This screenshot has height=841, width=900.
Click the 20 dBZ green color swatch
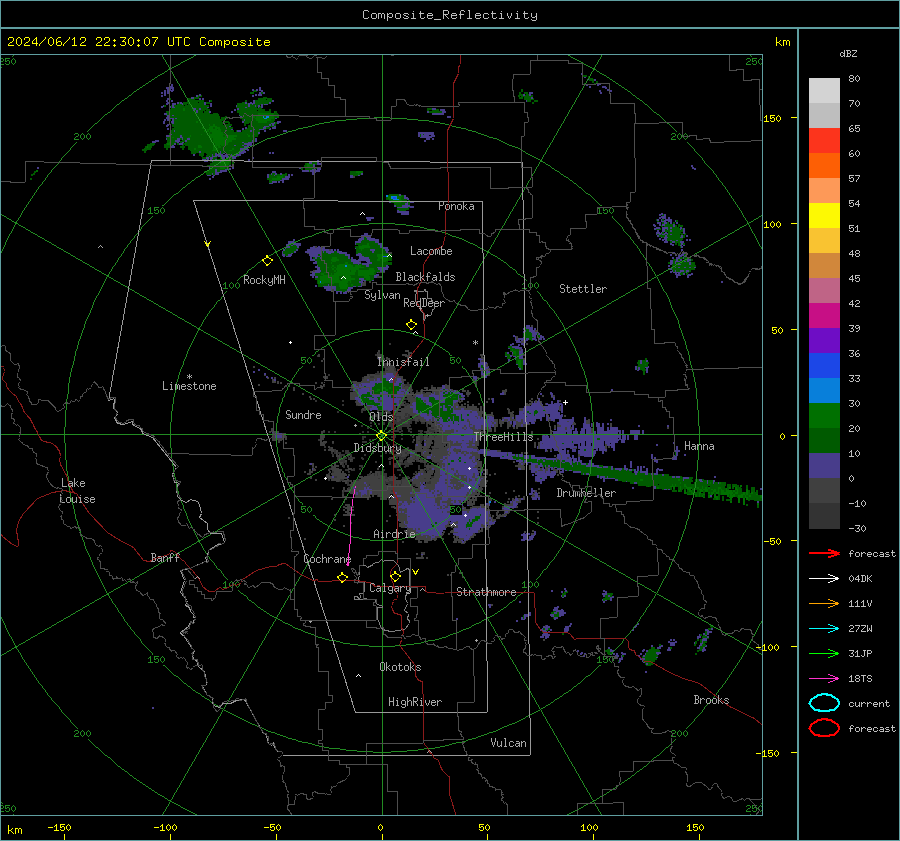824,415
